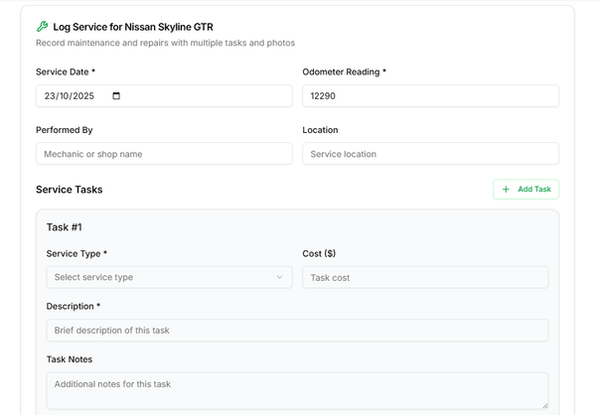Expand the Select service type dropdown
Screen dimensions: 600x415
pyautogui.click(x=169, y=277)
